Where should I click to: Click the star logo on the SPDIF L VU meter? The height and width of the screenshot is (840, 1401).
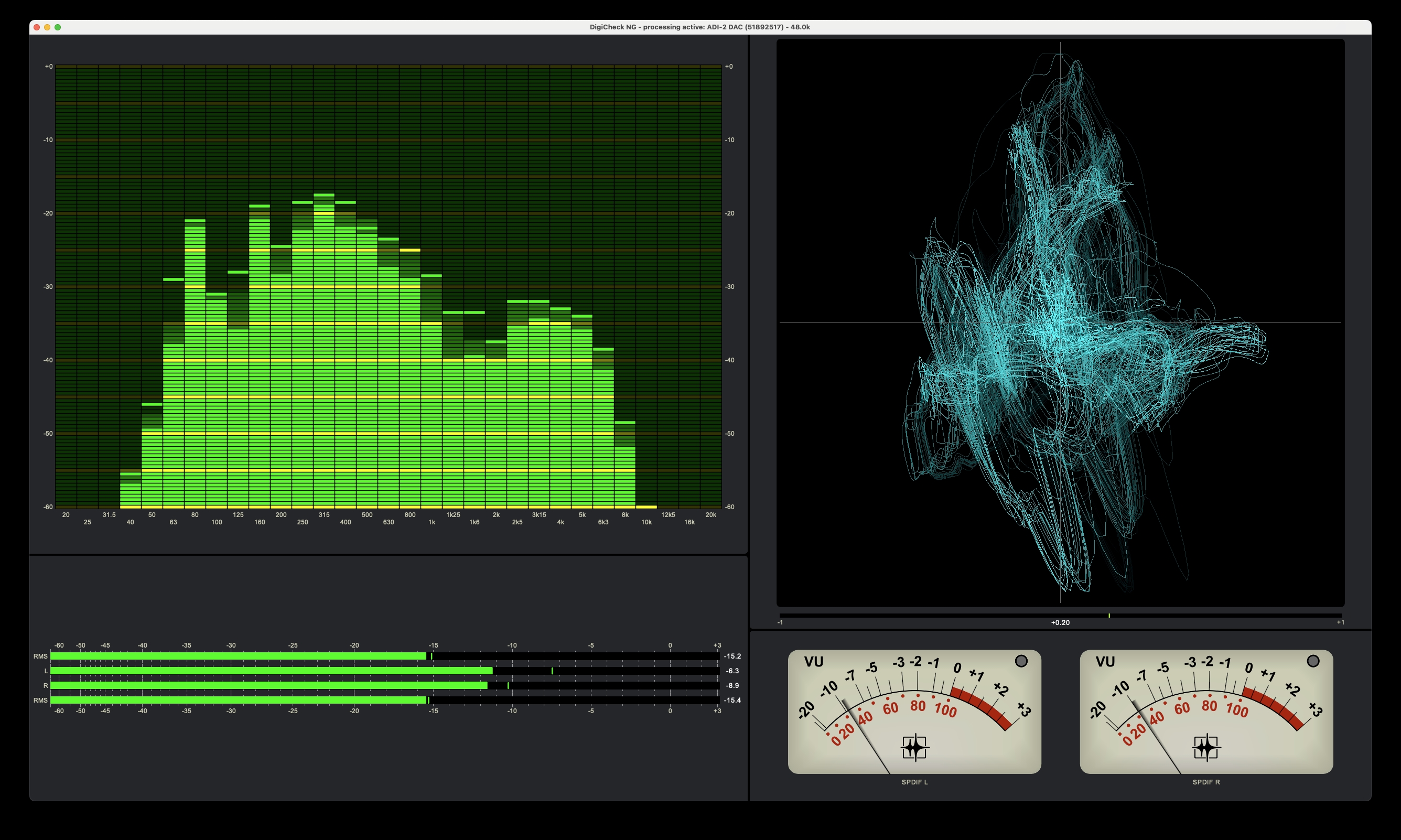(915, 747)
